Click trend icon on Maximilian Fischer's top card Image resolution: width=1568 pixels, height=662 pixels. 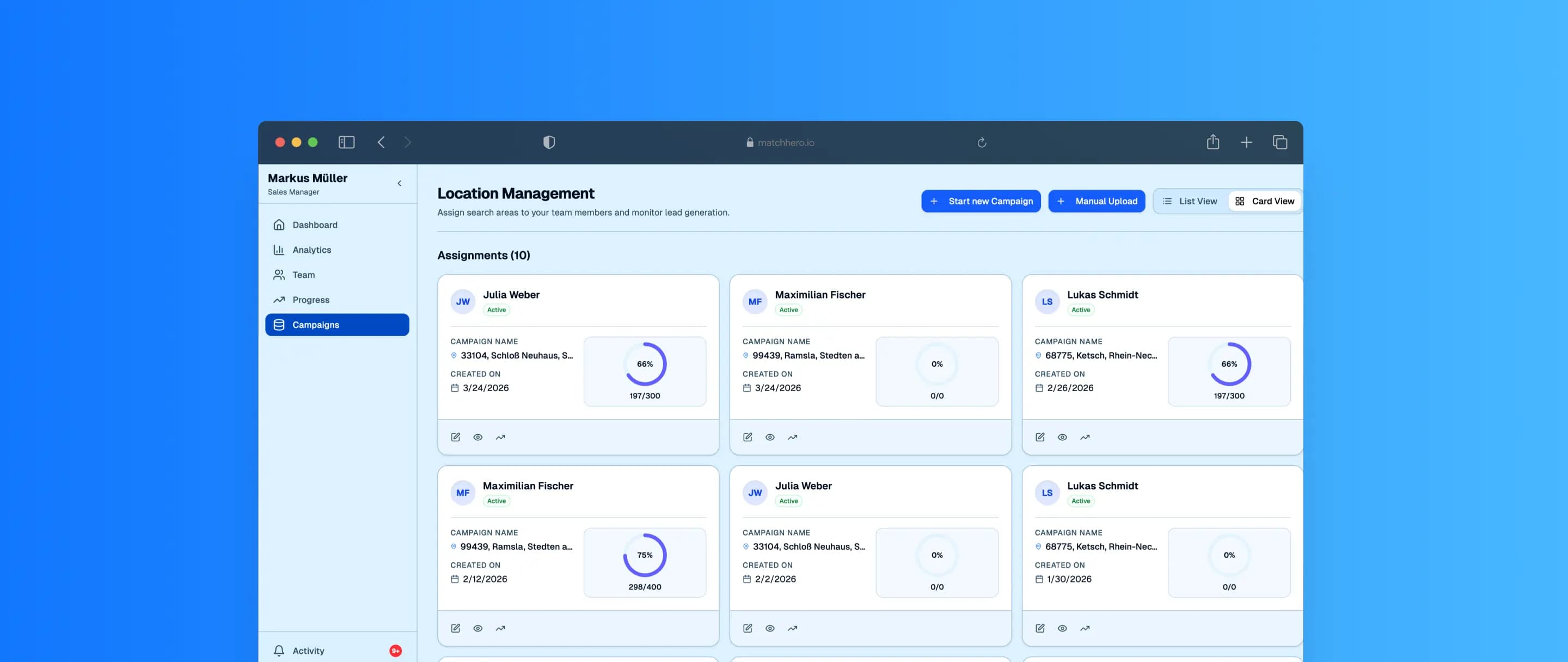pyautogui.click(x=793, y=438)
